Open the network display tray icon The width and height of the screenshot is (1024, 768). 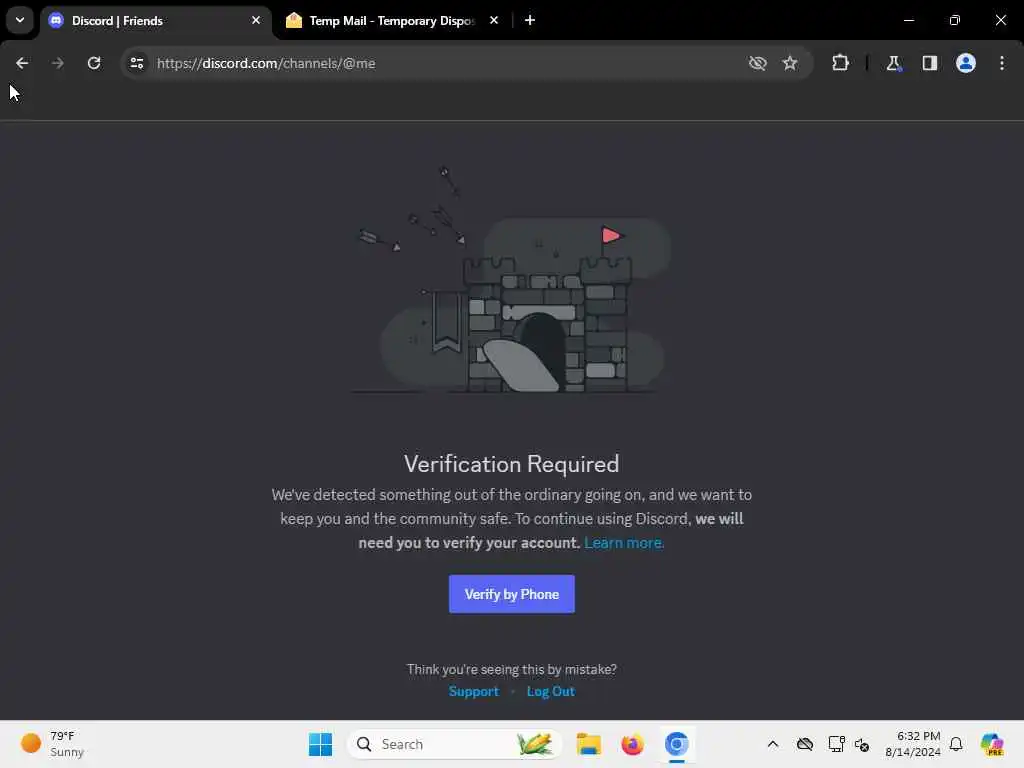coord(836,744)
